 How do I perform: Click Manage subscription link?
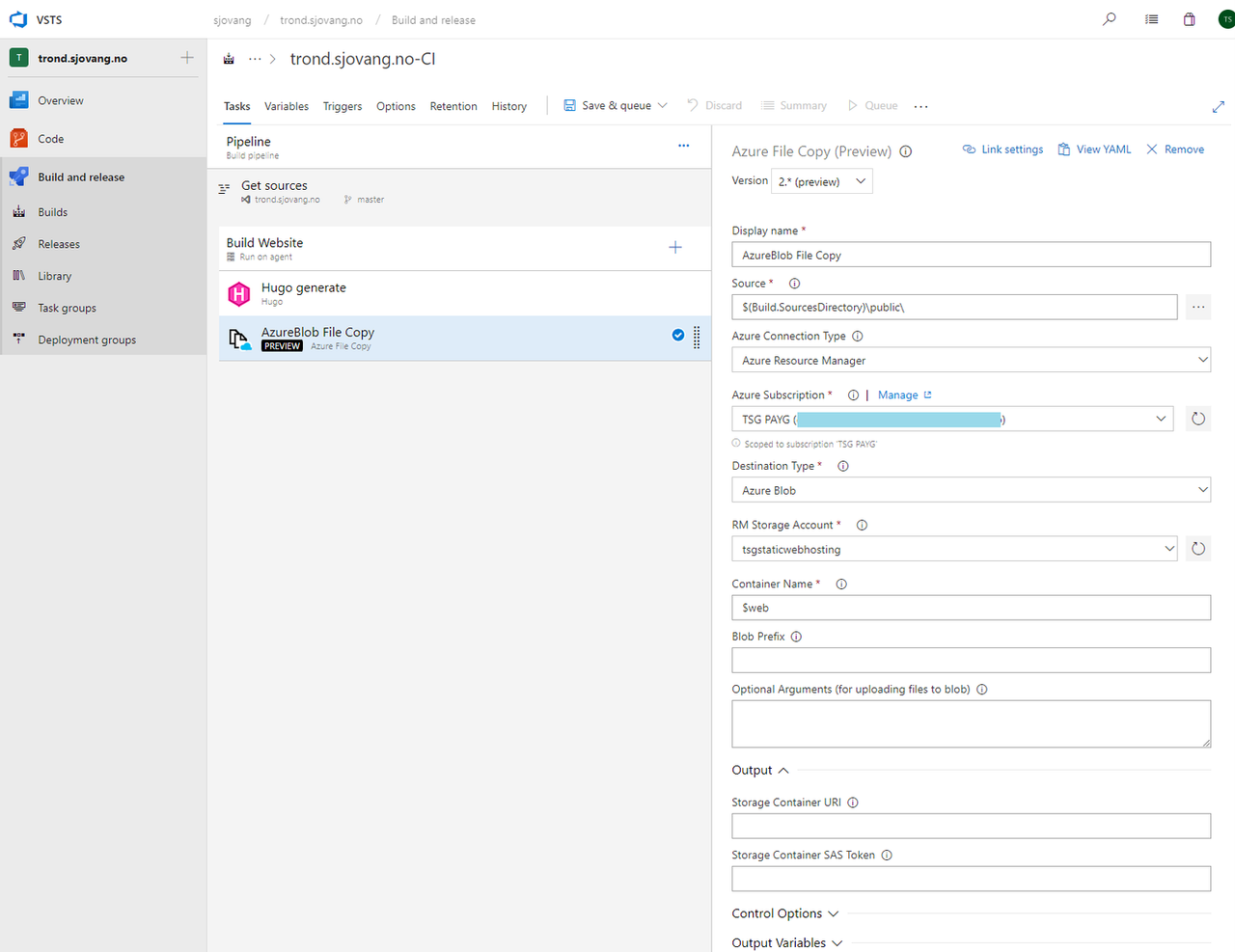tap(905, 395)
